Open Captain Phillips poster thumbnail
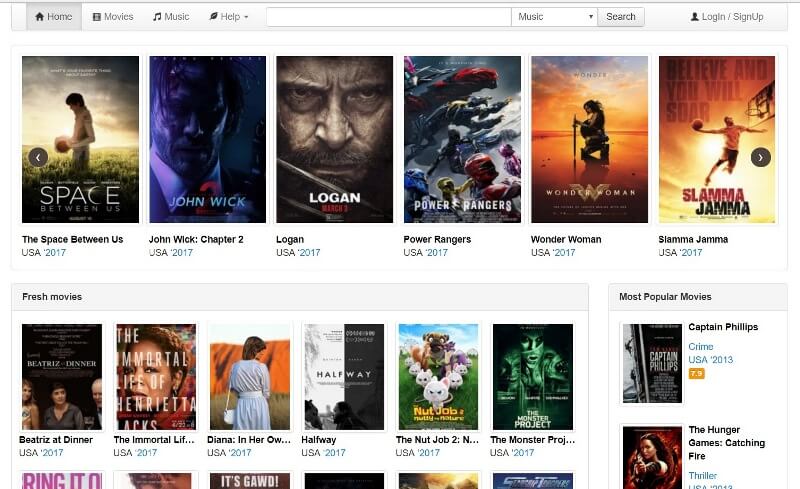800x489 pixels. click(x=652, y=363)
